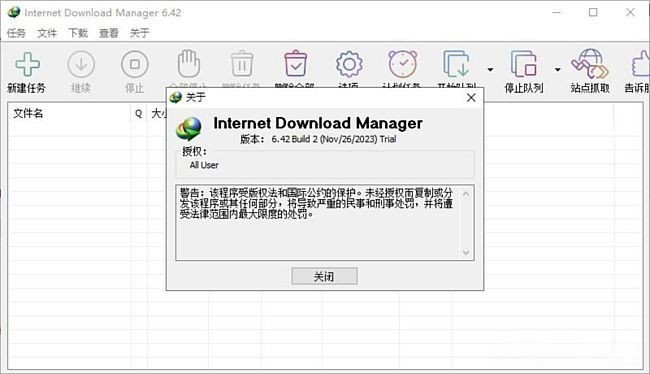Screen dimensions: 650x374
Task: Minimize the Internet Download Manager window
Action: [556, 12]
